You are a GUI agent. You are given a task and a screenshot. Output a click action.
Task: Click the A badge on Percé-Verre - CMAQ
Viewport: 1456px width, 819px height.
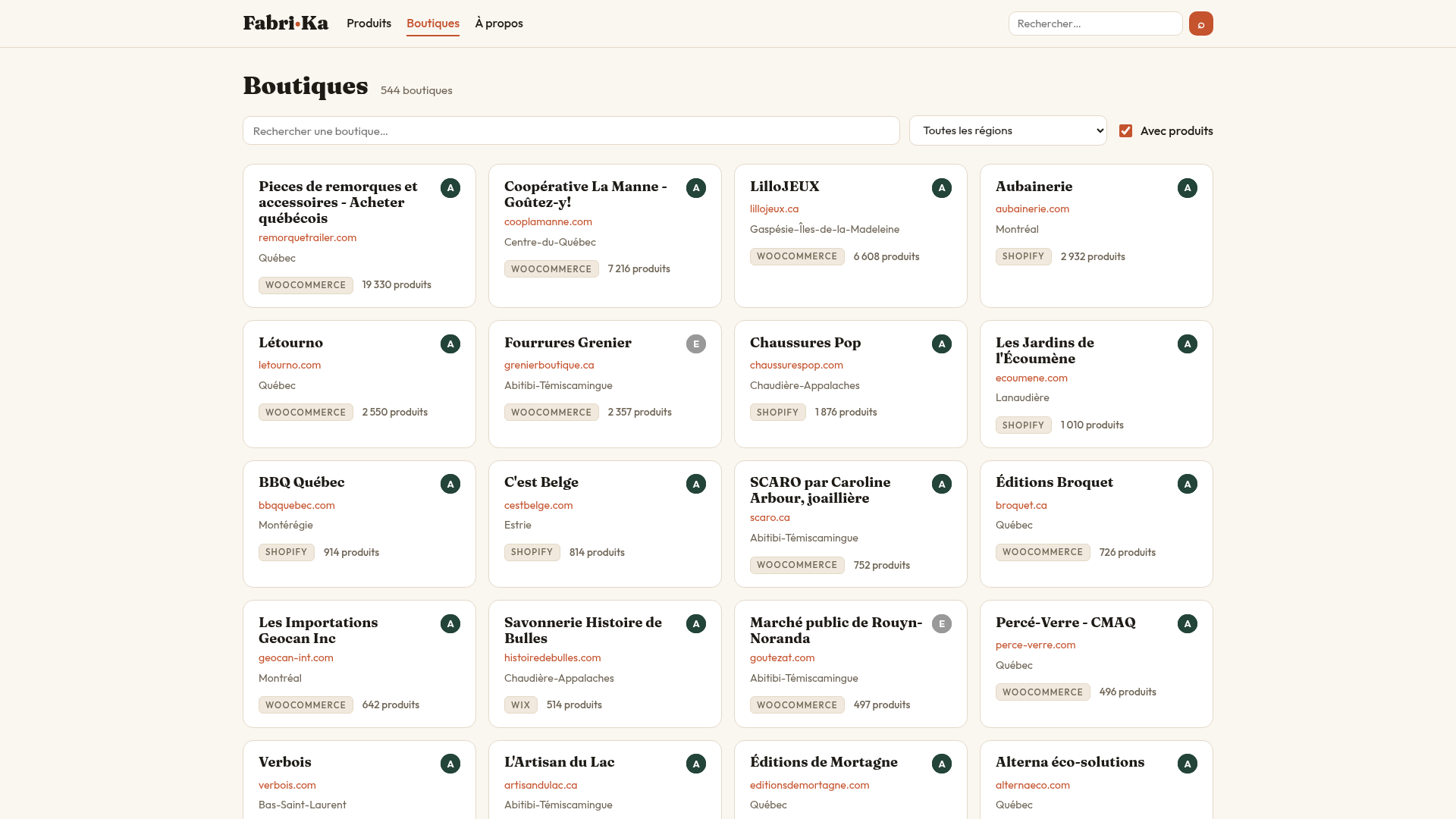point(1188,624)
